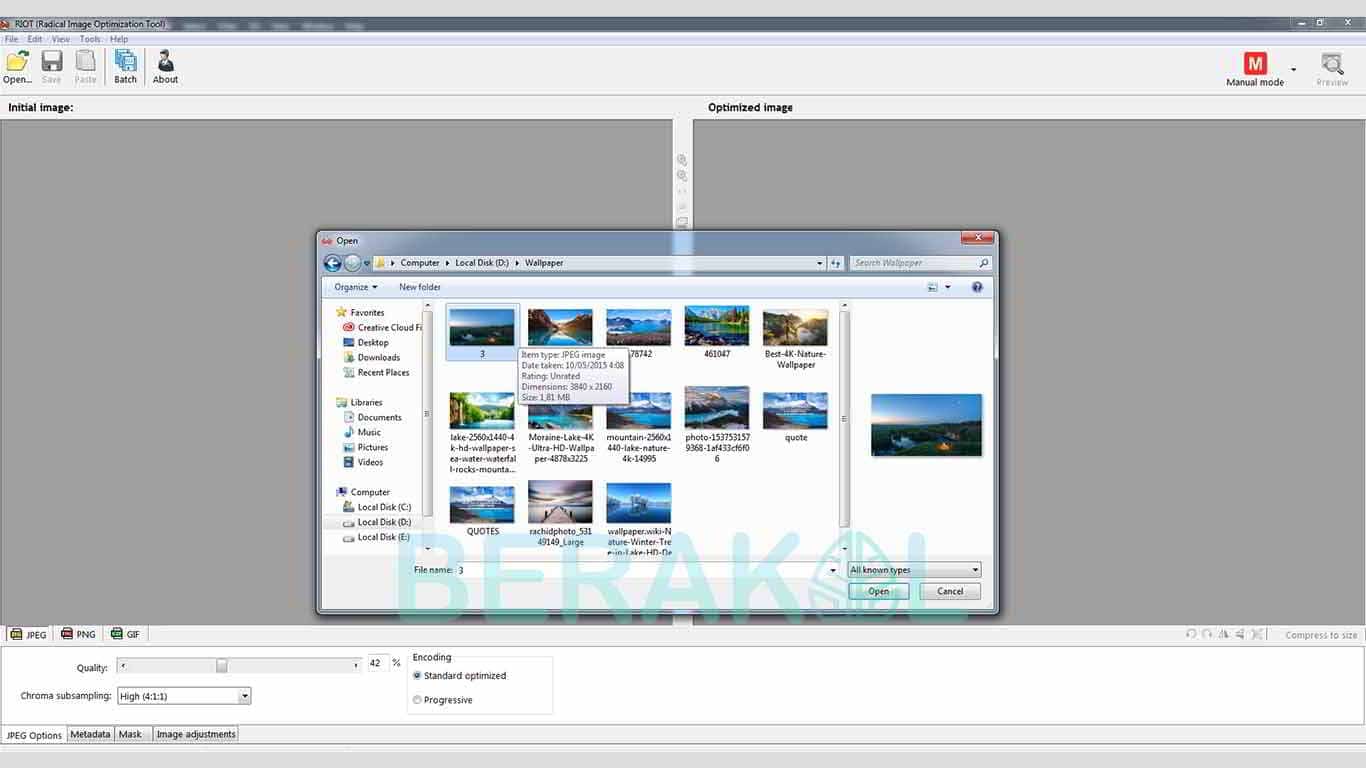Viewport: 1366px width, 768px height.
Task: Expand Chroma subsampling dropdown
Action: click(245, 696)
